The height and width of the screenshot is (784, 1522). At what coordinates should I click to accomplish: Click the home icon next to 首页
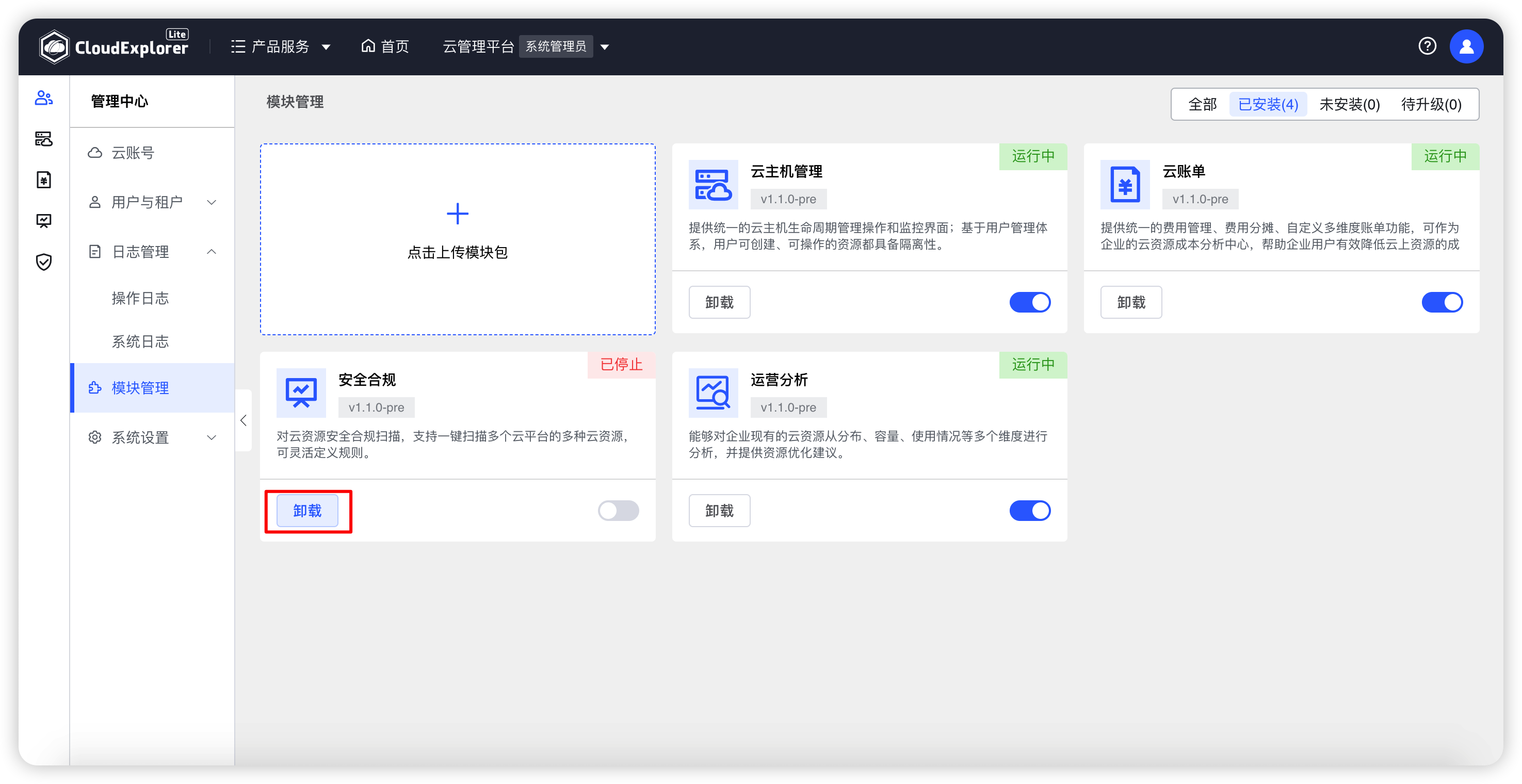click(368, 46)
